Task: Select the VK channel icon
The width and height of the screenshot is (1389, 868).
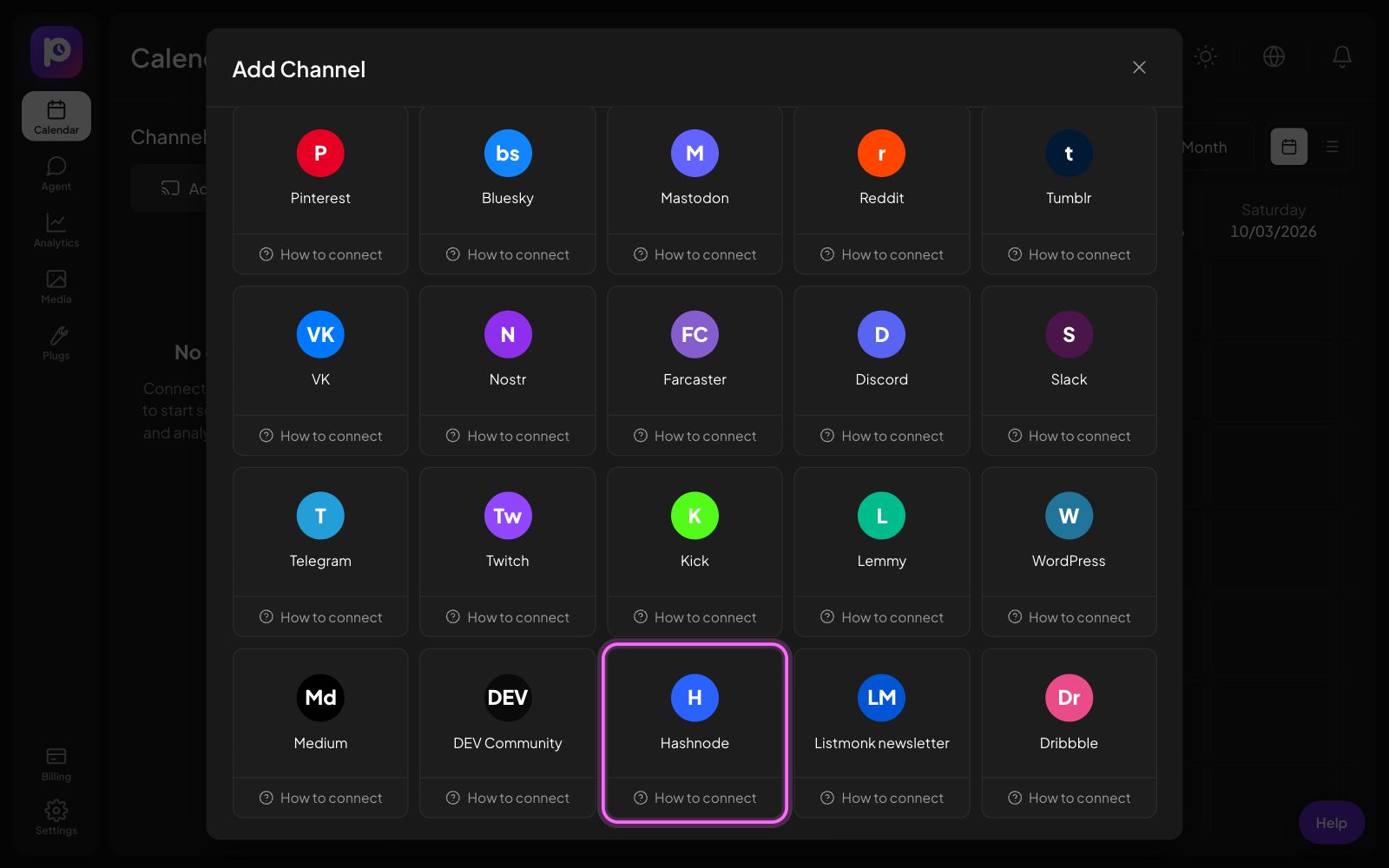Action: point(320,334)
